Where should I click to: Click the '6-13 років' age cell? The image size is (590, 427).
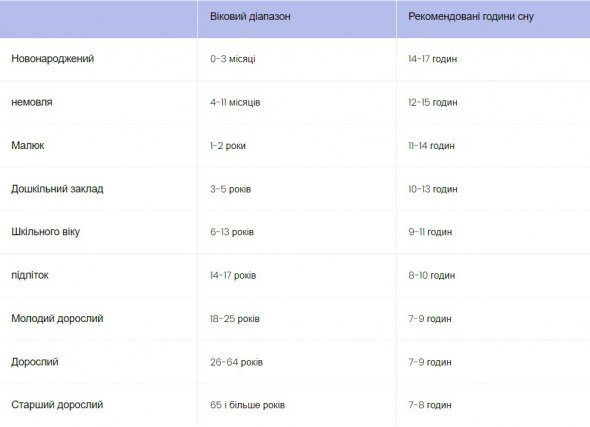(x=232, y=232)
